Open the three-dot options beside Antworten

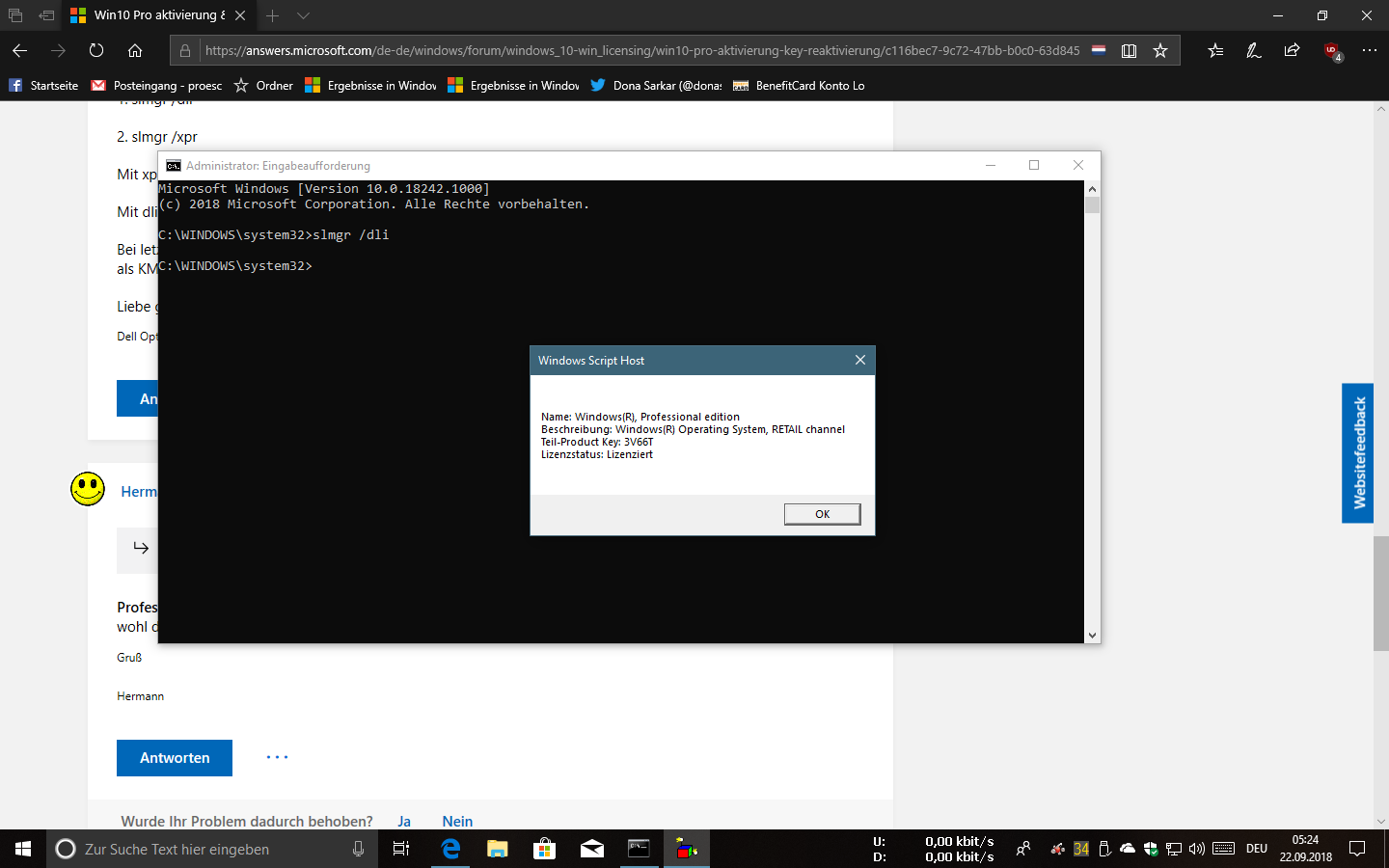coord(278,757)
